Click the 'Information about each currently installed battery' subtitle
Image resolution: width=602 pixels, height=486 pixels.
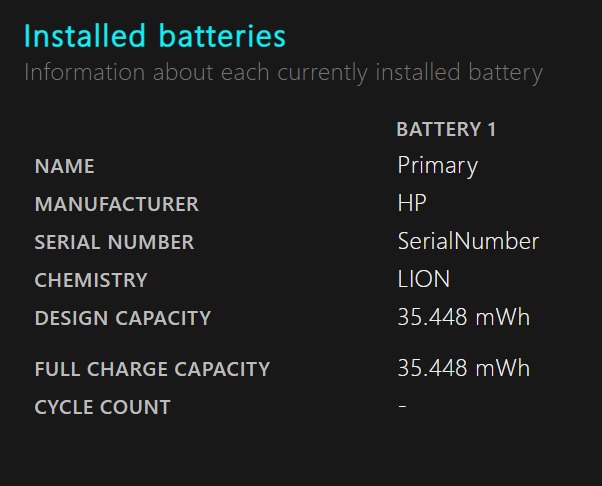point(283,73)
